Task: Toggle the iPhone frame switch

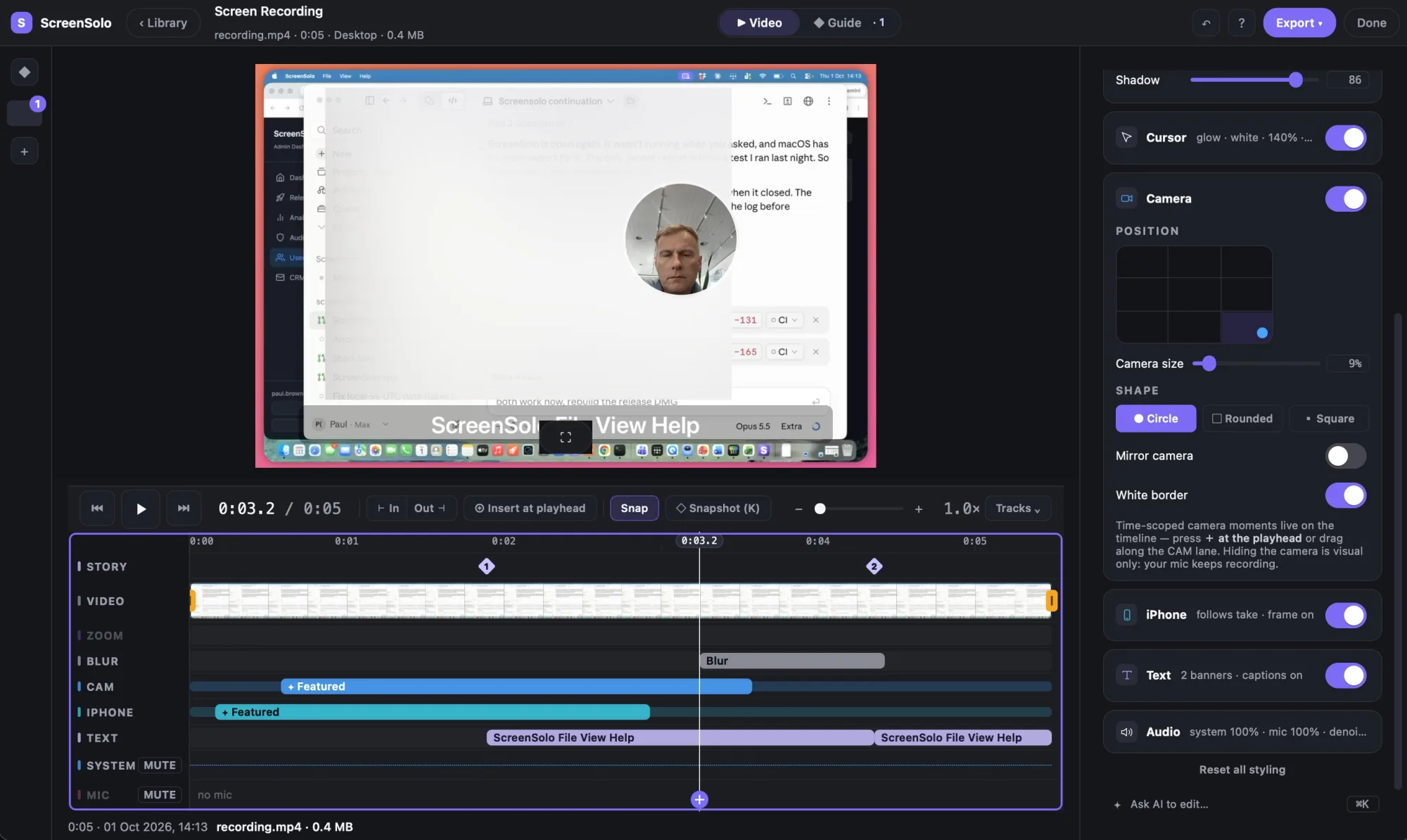Action: pyautogui.click(x=1345, y=615)
